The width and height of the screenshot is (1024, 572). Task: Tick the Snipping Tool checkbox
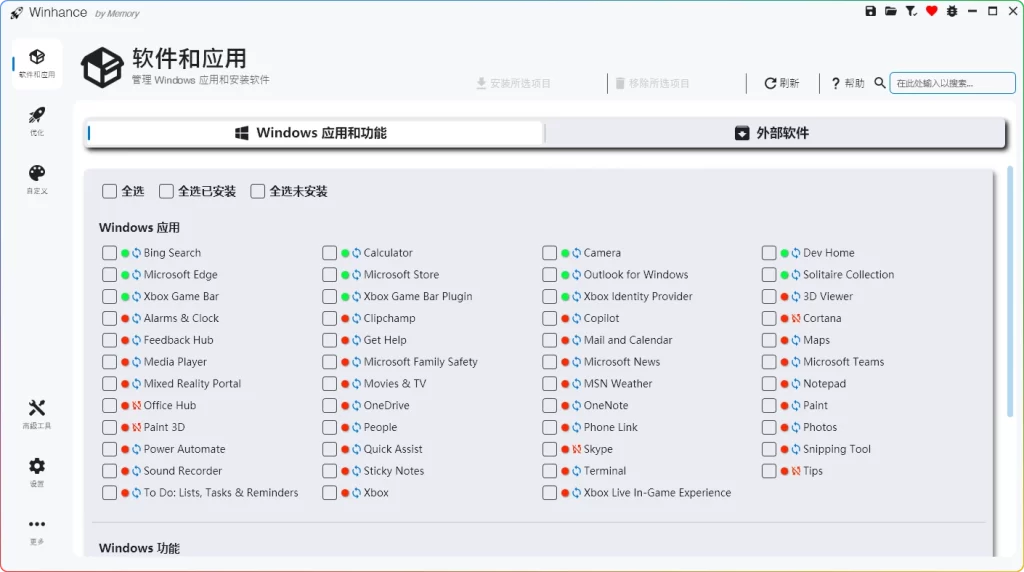pos(769,449)
